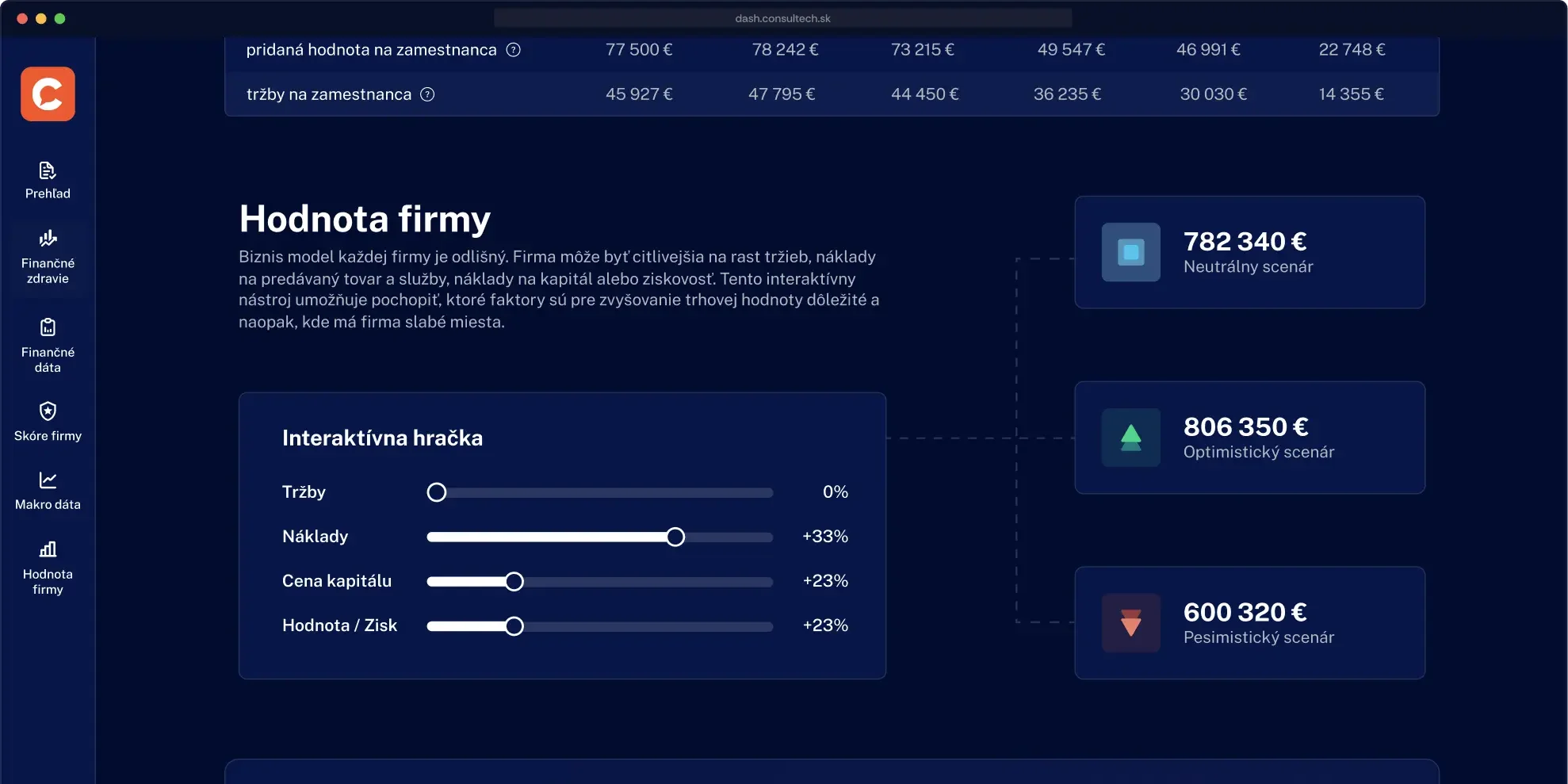Select the Optimistický scenár card

pyautogui.click(x=1249, y=438)
